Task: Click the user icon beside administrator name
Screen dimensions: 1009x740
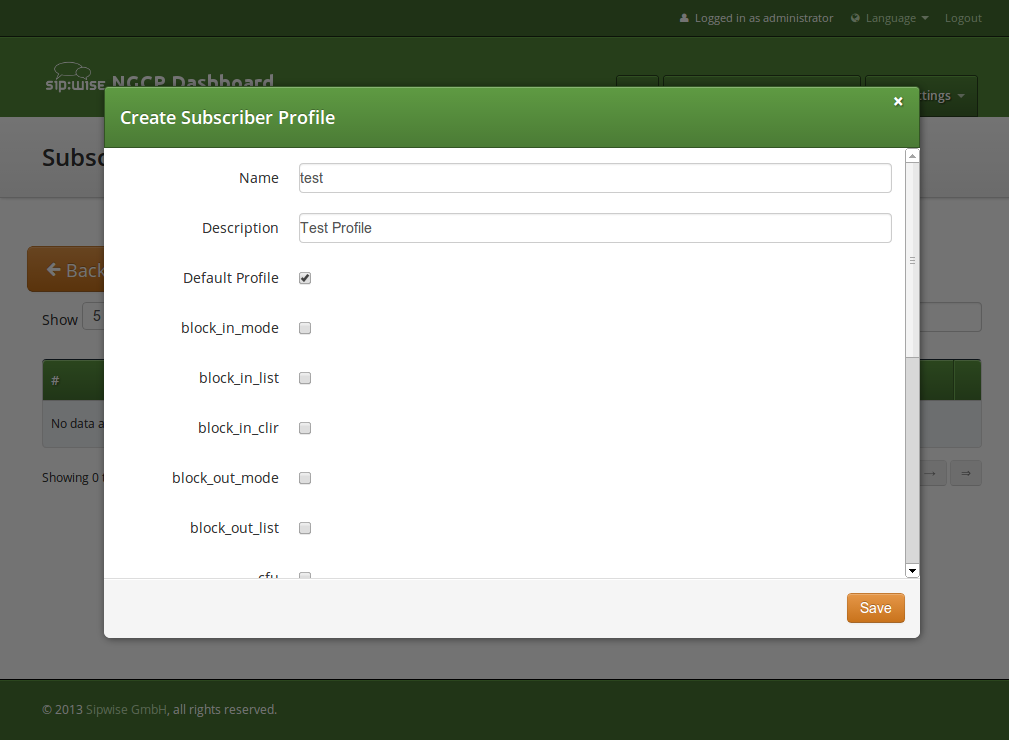Action: tap(684, 18)
